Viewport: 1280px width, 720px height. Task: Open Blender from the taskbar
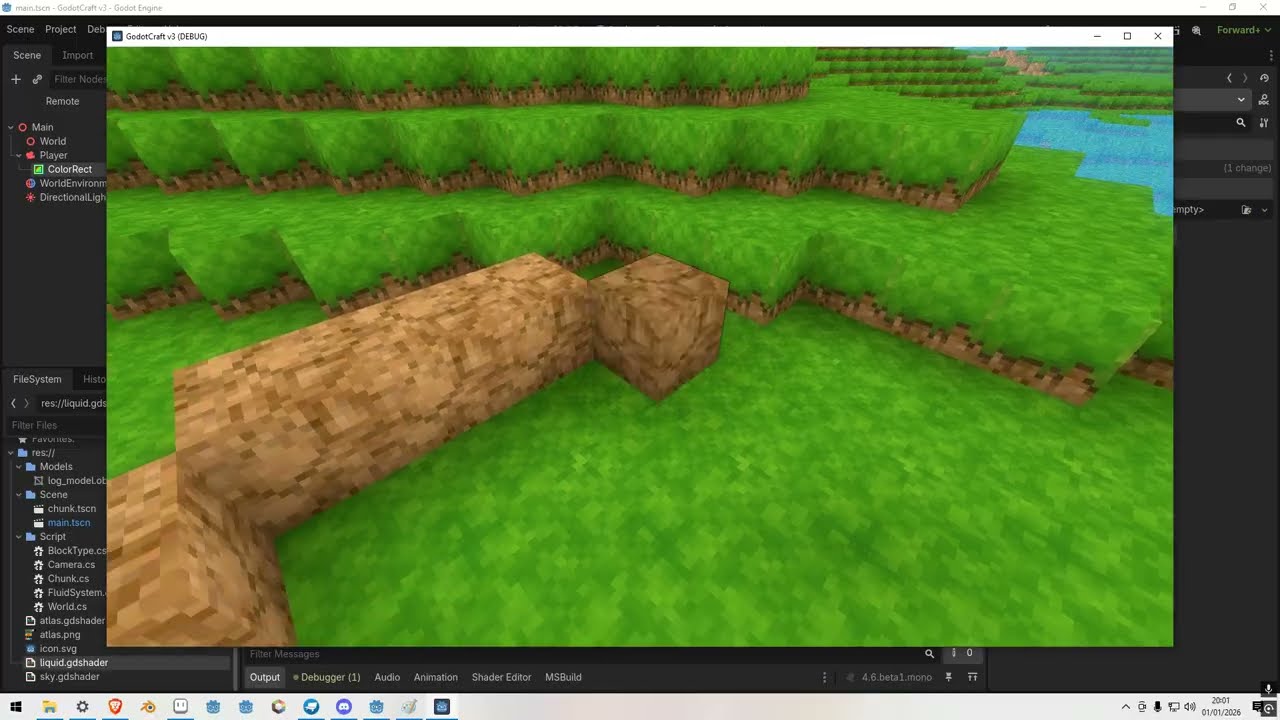click(148, 707)
